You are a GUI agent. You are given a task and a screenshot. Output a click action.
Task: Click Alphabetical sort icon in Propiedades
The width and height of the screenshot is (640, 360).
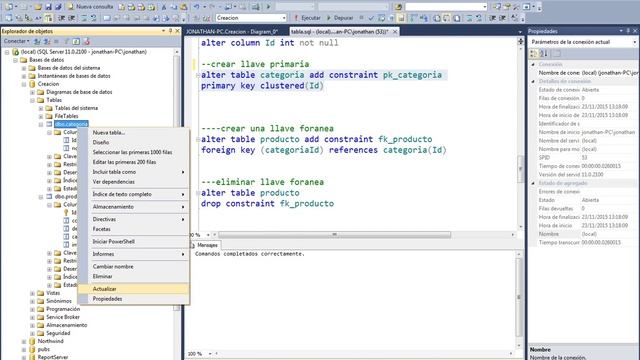tap(544, 53)
